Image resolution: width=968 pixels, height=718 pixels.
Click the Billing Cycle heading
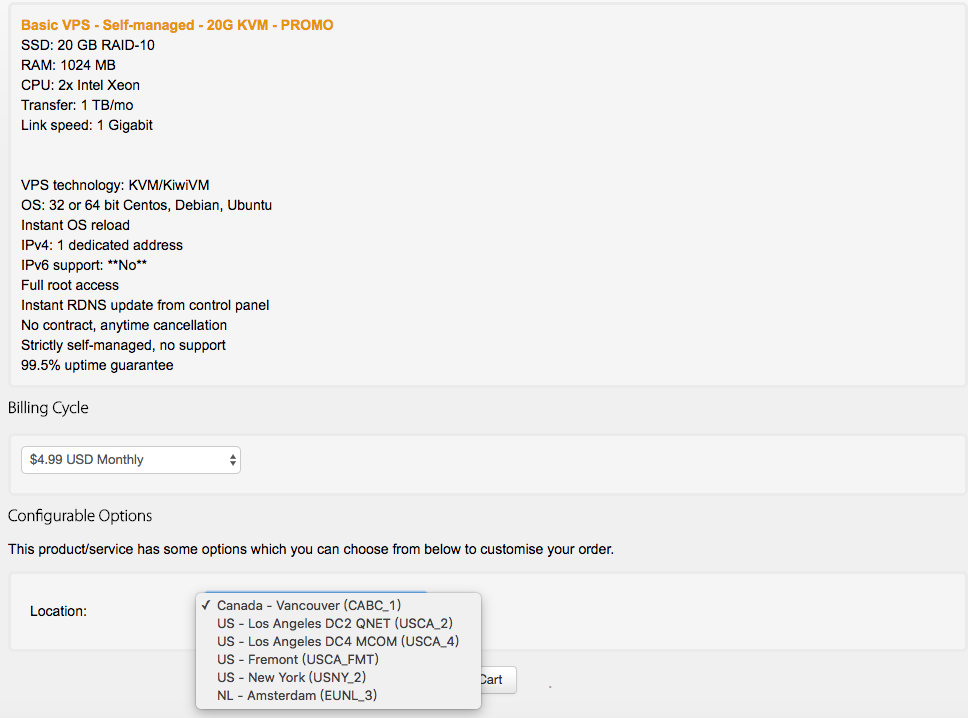click(48, 408)
